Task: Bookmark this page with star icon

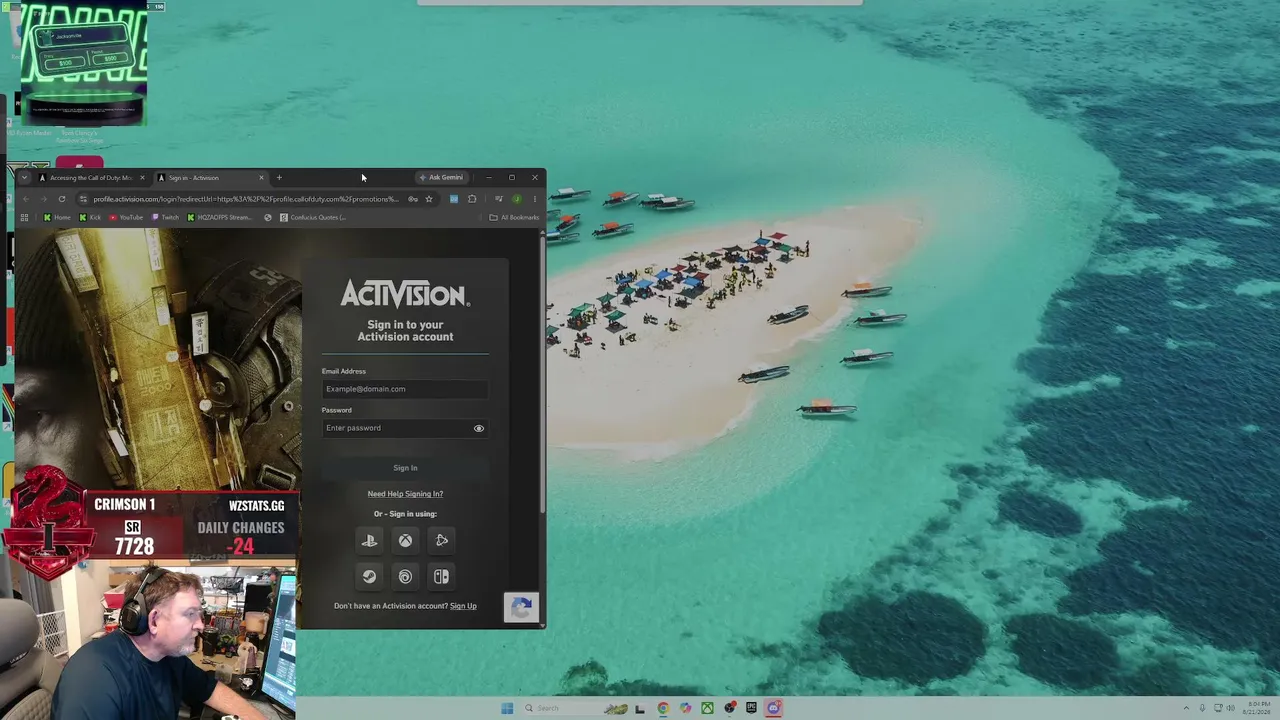Action: (429, 199)
